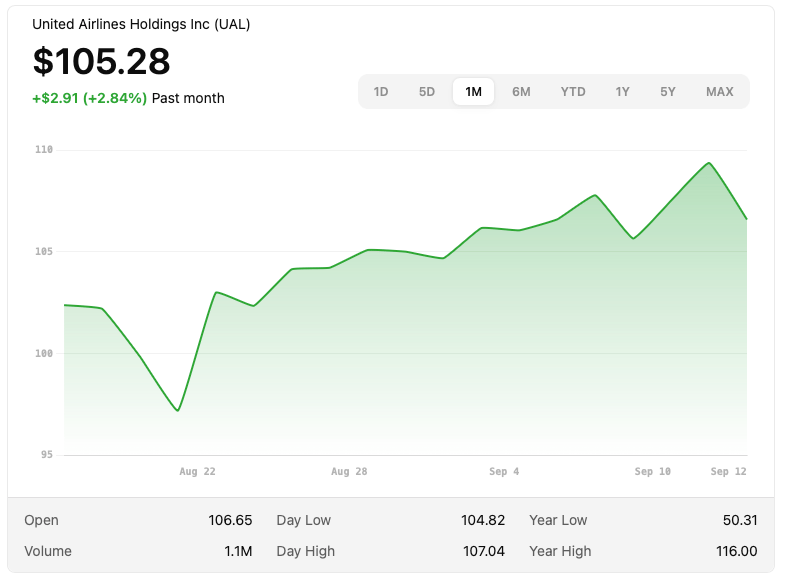Click the Volume label
Screen dimensions: 785x580
pos(48,551)
